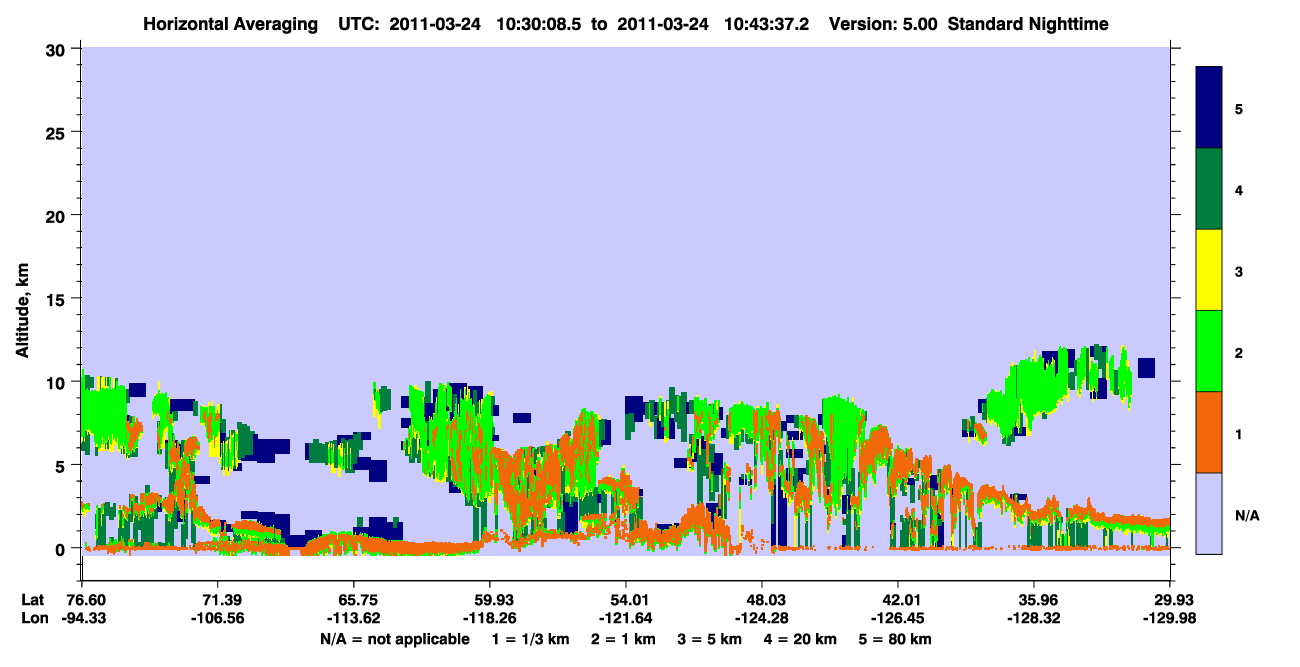Click longitude value -113.62
Image resolution: width=1300 pixels, height=667 pixels.
point(353,619)
